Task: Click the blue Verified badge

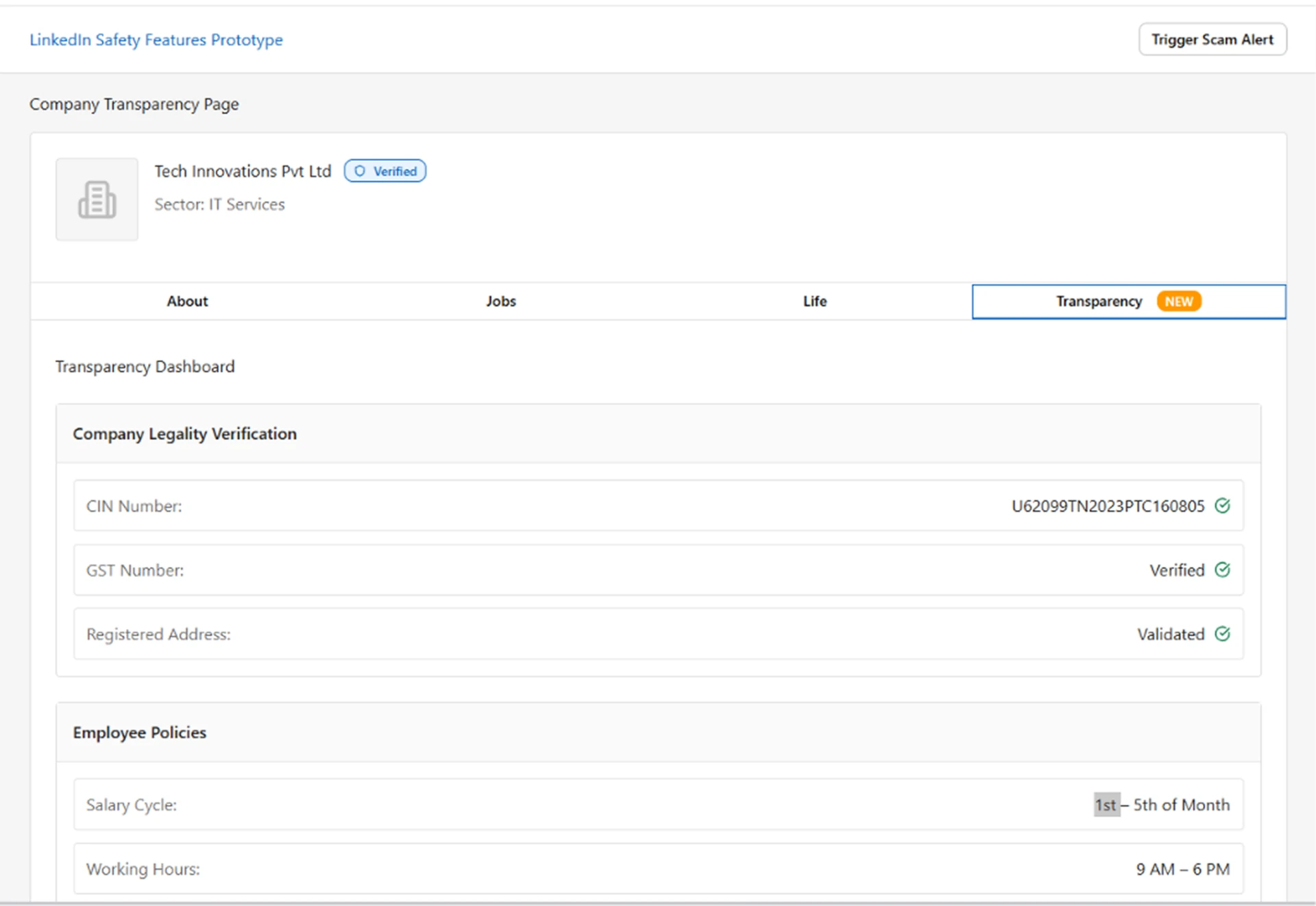Action: click(x=385, y=171)
